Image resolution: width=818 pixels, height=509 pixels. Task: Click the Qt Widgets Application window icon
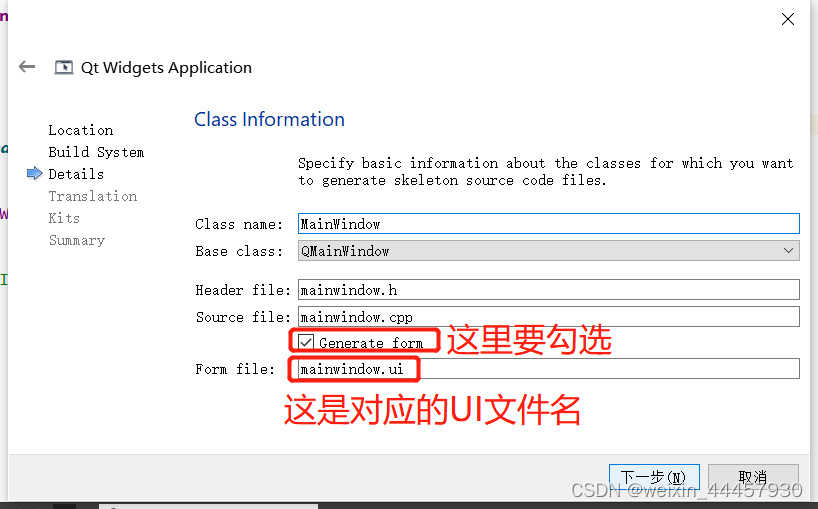click(x=64, y=68)
